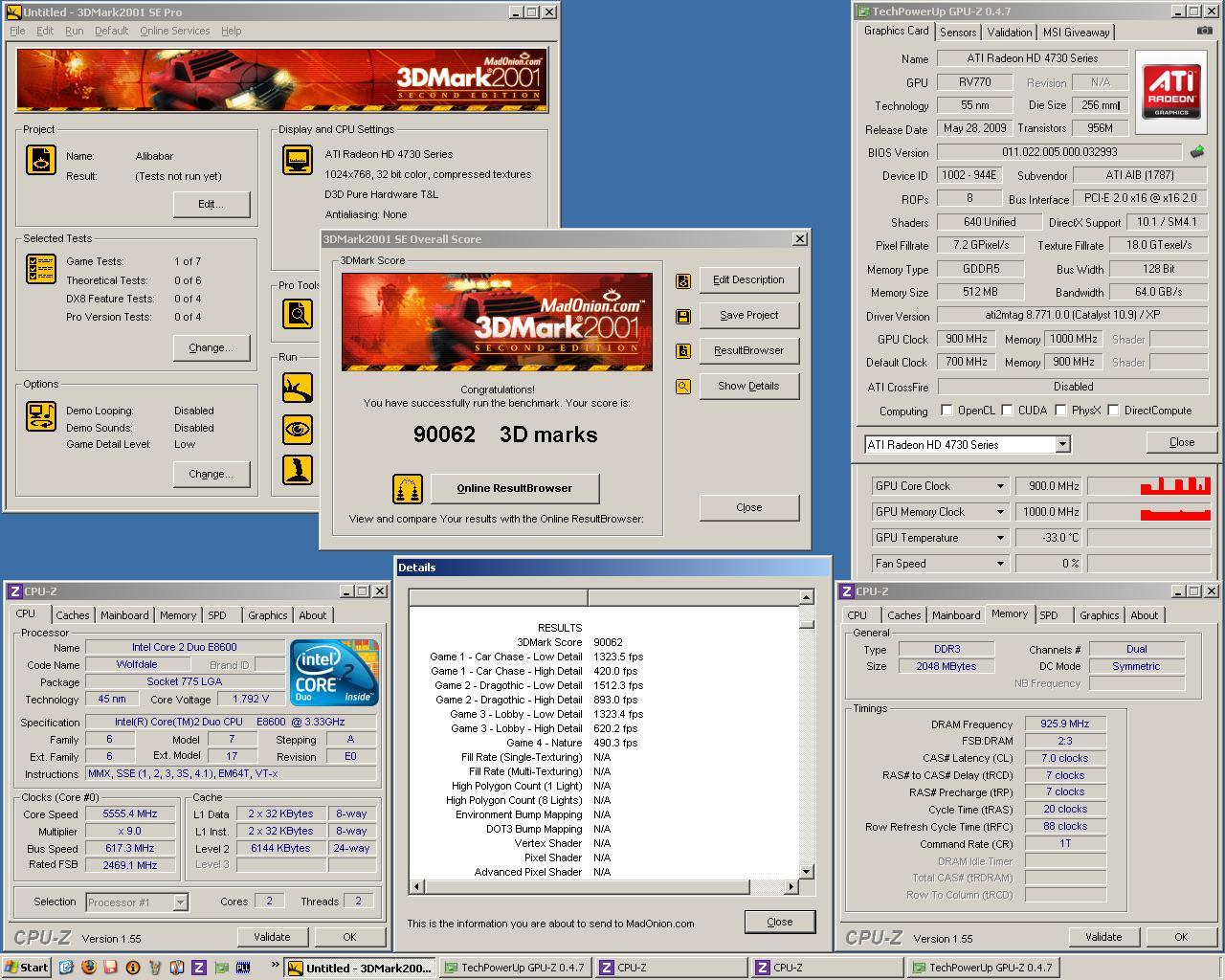Click the Details horizontal scrollbar right arrow
Viewport: 1225px width, 980px height.
coord(791,887)
